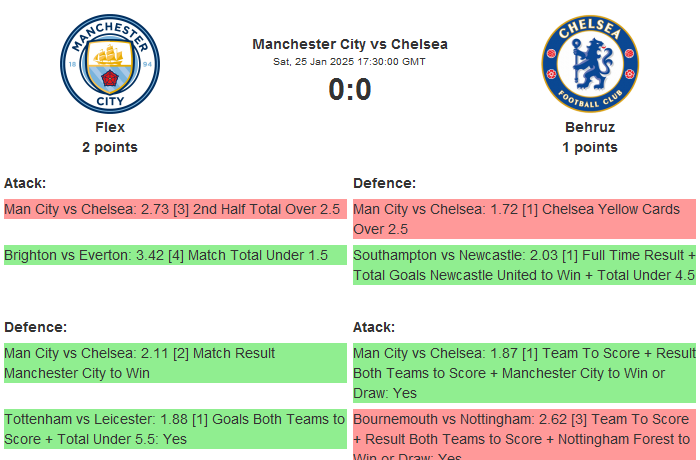The image size is (700, 460).
Task: Click Behruz's 1 points label
Action: [590, 147]
